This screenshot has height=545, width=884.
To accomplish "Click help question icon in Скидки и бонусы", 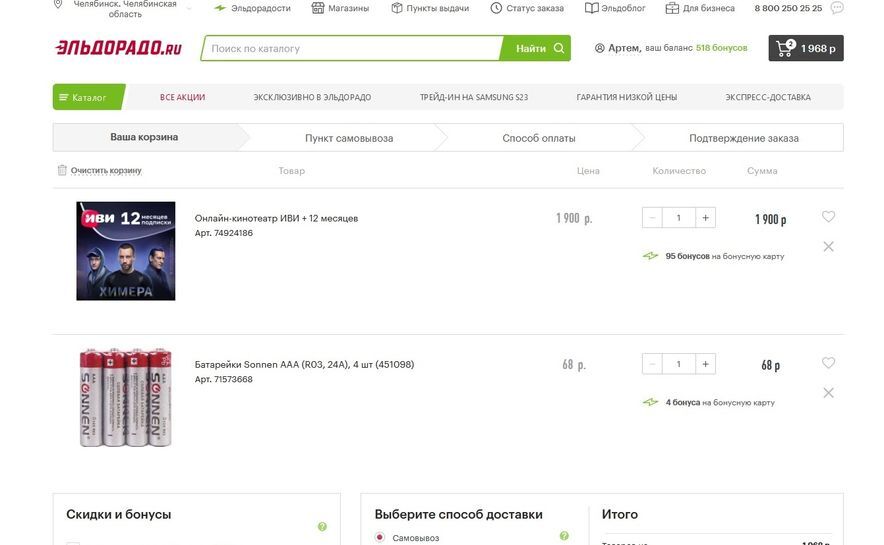I will click(x=322, y=526).
